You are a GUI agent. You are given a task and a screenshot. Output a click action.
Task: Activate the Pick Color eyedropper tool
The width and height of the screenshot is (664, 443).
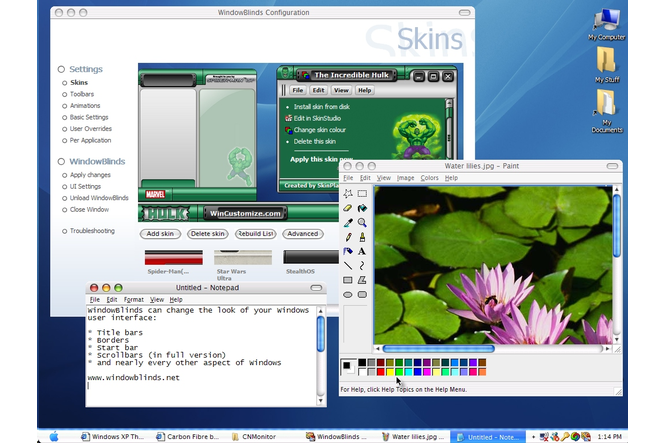pos(348,222)
